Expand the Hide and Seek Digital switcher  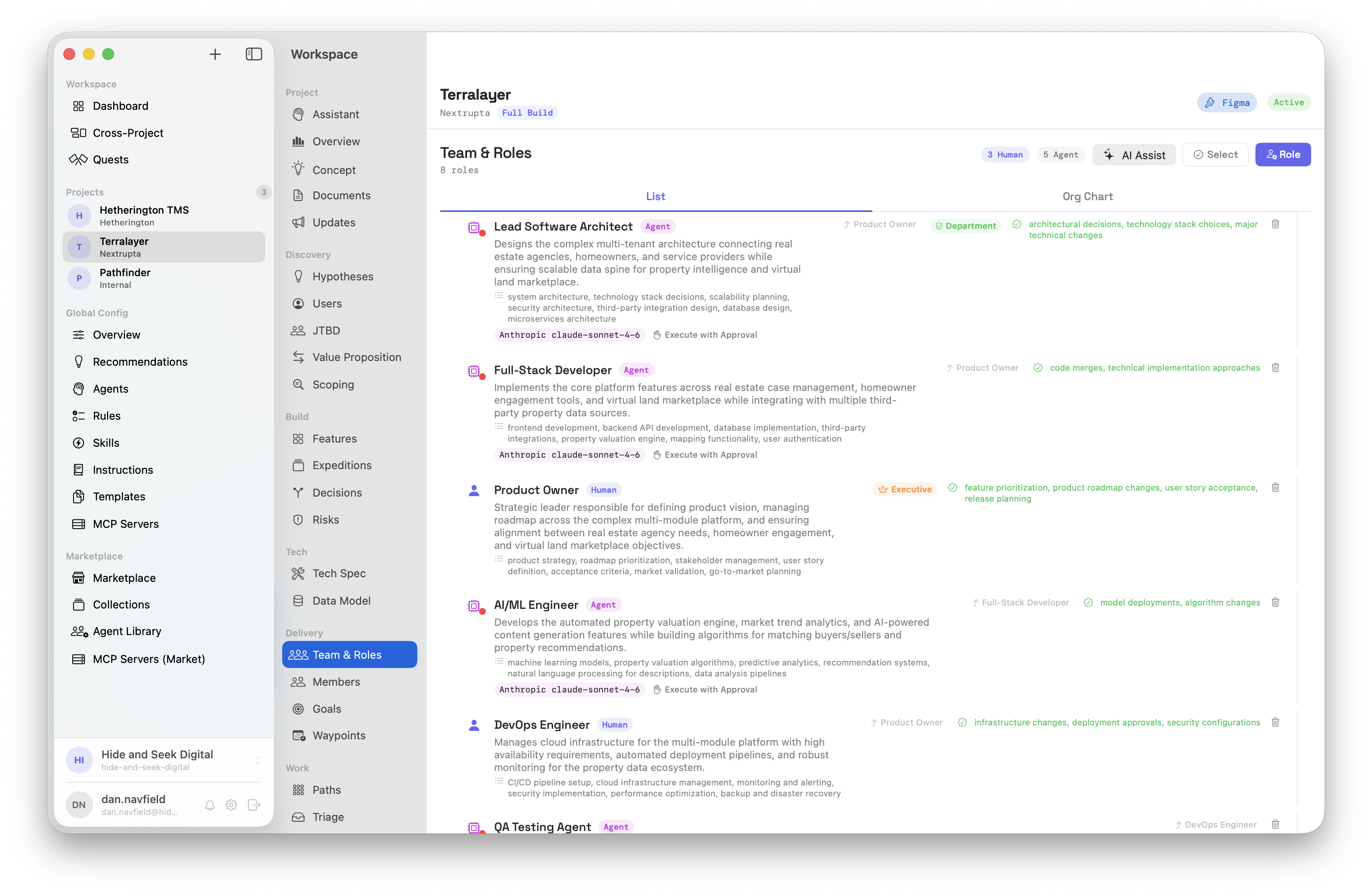(x=258, y=760)
